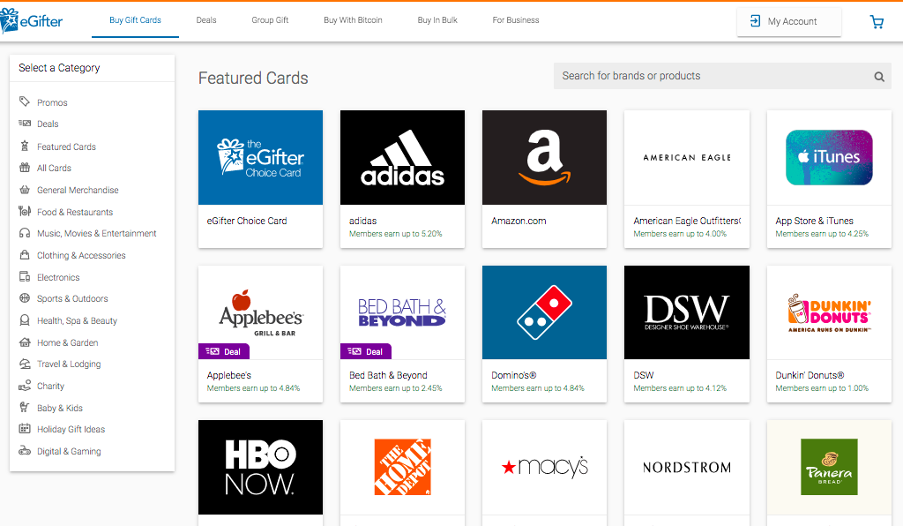
Task: Click the Deals category icon in sidebar
Action: [24, 123]
